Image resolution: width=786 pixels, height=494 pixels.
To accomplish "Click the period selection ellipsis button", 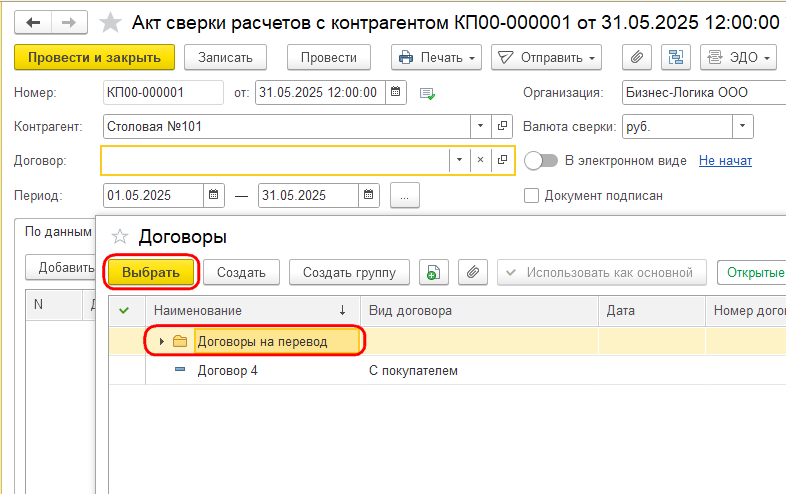I will (x=405, y=195).
